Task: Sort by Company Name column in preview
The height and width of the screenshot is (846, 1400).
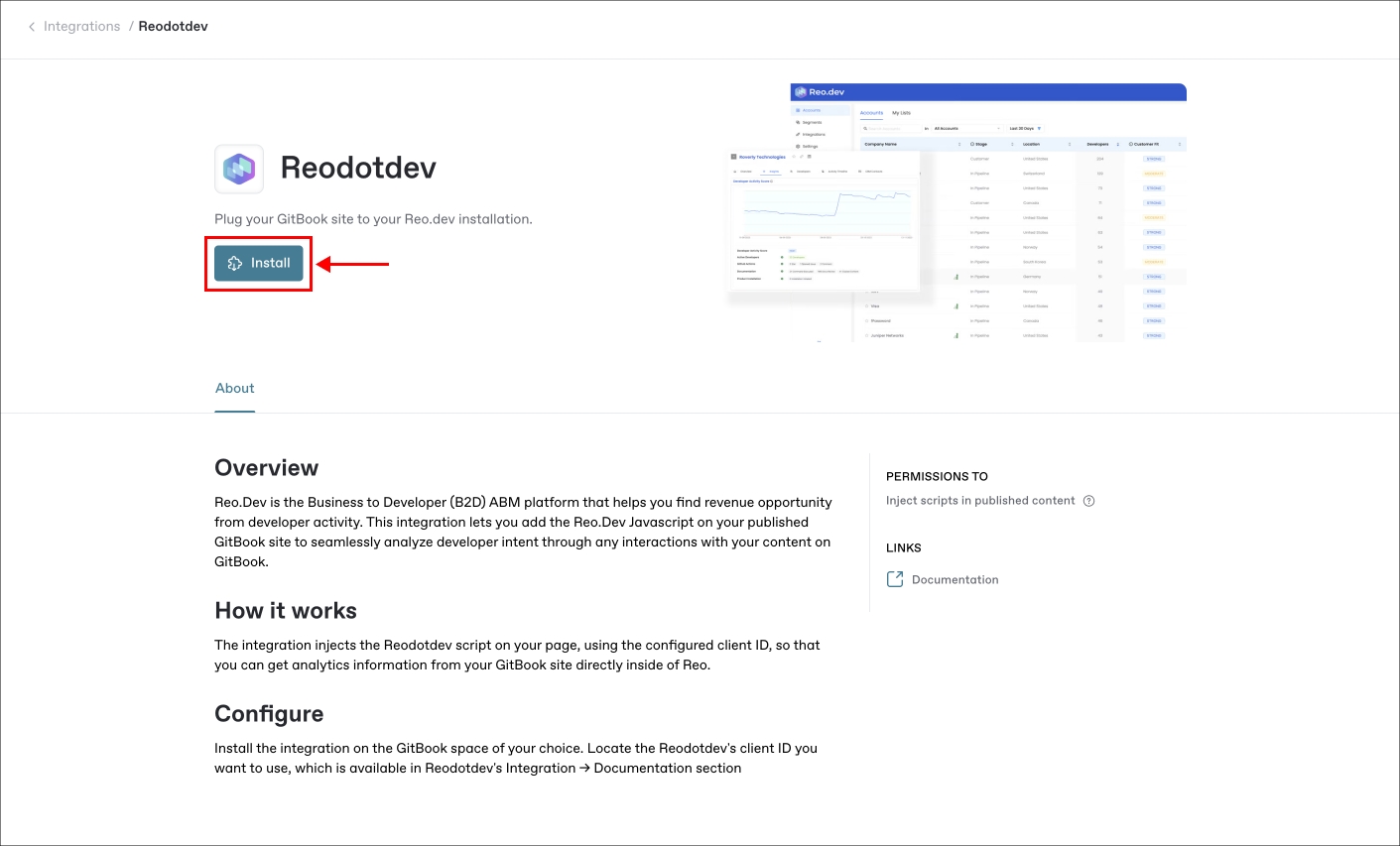Action: pyautogui.click(x=881, y=145)
